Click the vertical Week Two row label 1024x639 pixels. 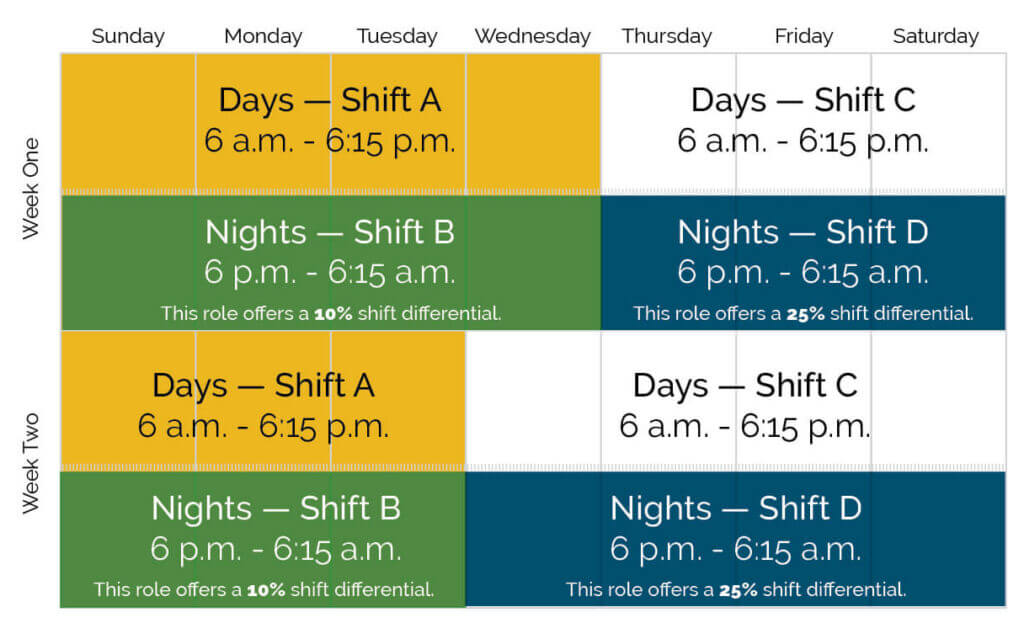point(31,466)
